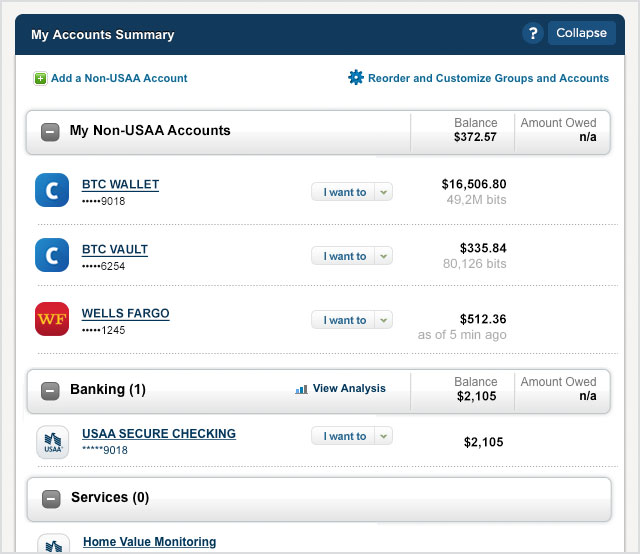640x554 pixels.
Task: Collapse the Banking (1) group
Action: point(50,391)
